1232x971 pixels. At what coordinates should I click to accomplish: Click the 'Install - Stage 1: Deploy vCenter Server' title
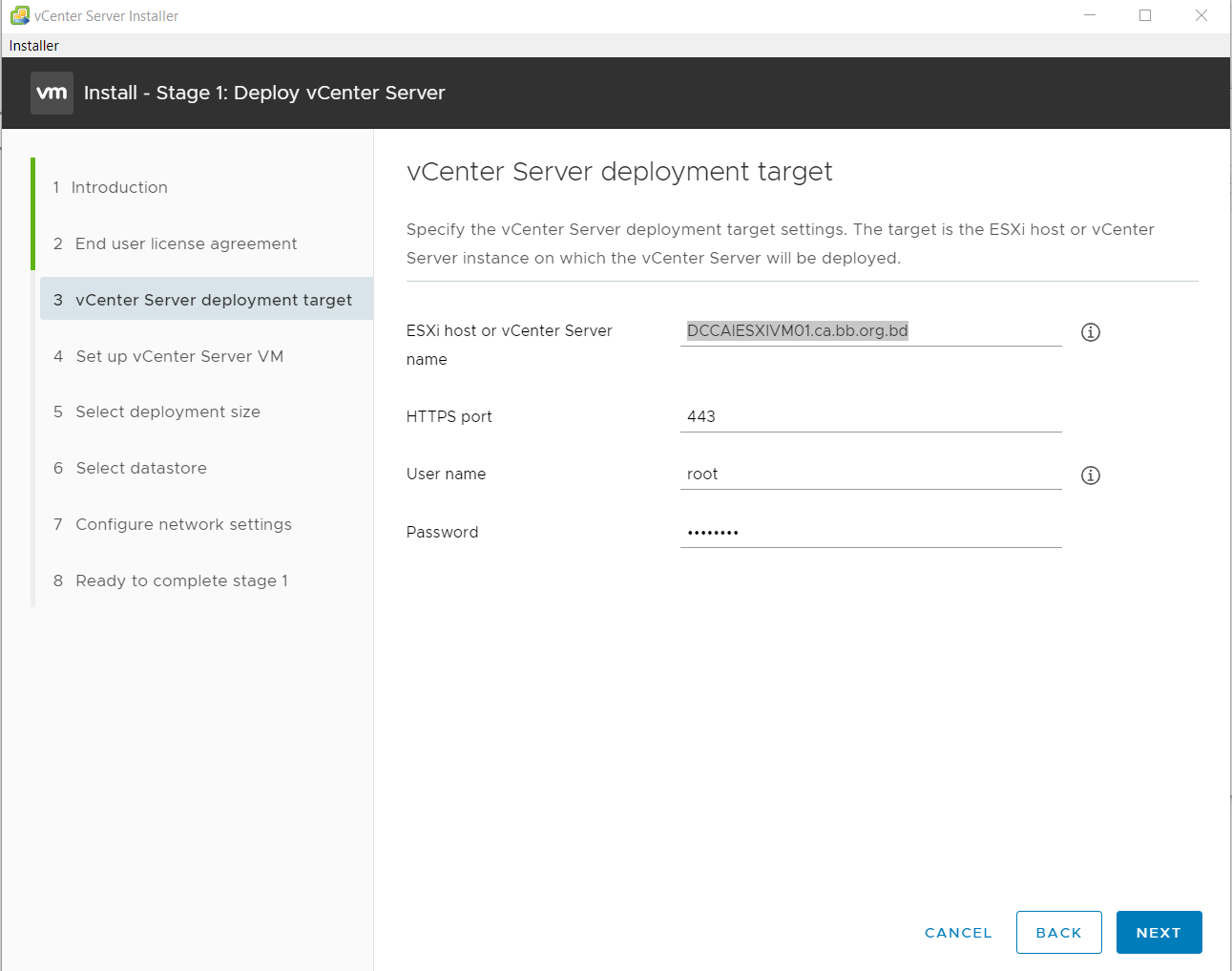coord(264,93)
